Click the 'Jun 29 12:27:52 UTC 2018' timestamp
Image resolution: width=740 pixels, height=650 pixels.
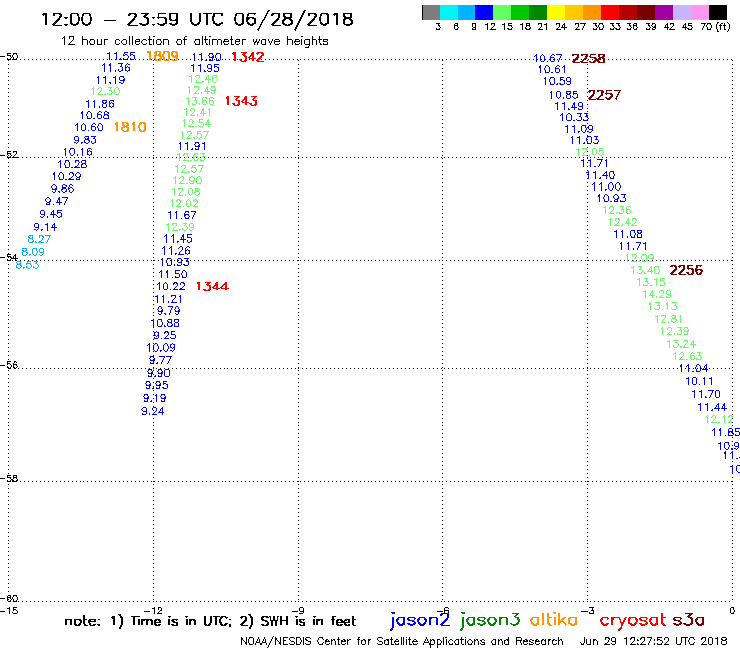tap(654, 641)
